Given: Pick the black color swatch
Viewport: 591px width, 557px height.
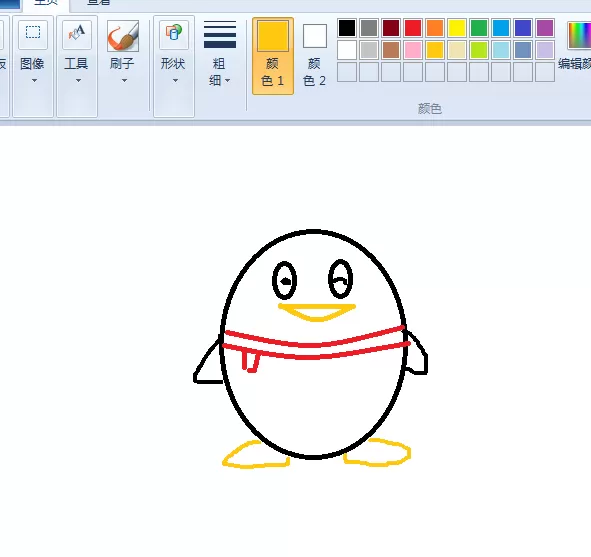Looking at the screenshot, I should 347,28.
